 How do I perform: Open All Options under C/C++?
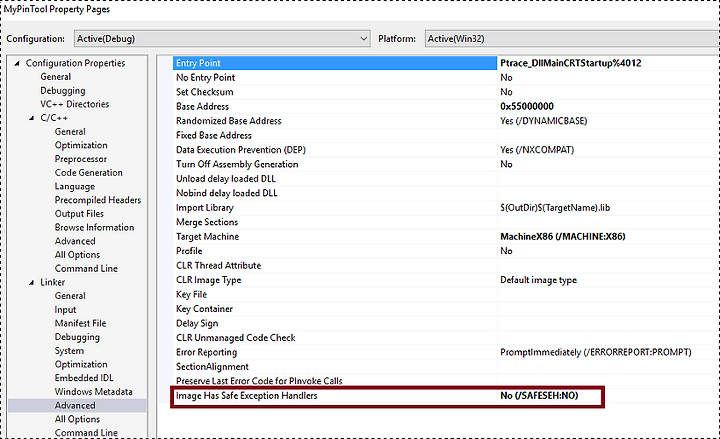pos(77,255)
